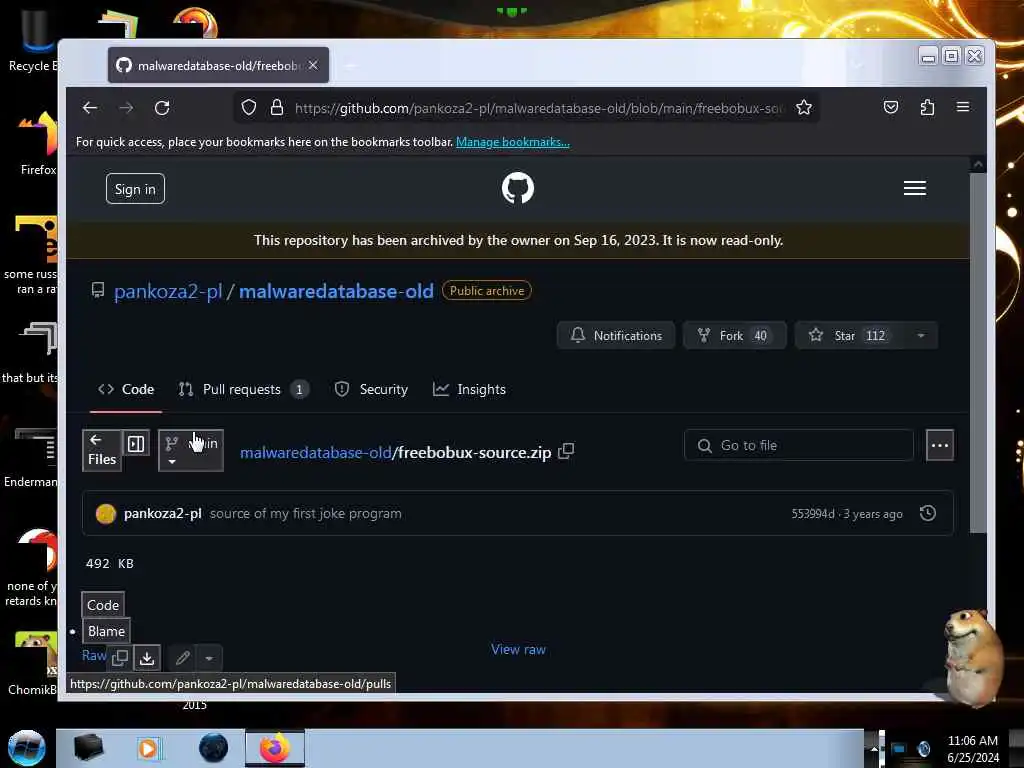The width and height of the screenshot is (1024, 768).
Task: Open the taskbar clock showing 11:06 AM
Action: 972,749
